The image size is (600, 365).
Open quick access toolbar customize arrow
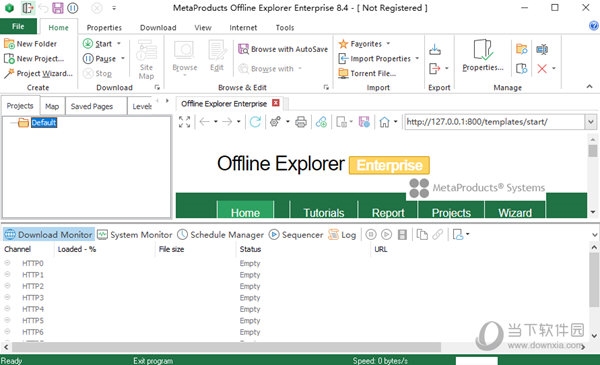[x=114, y=8]
